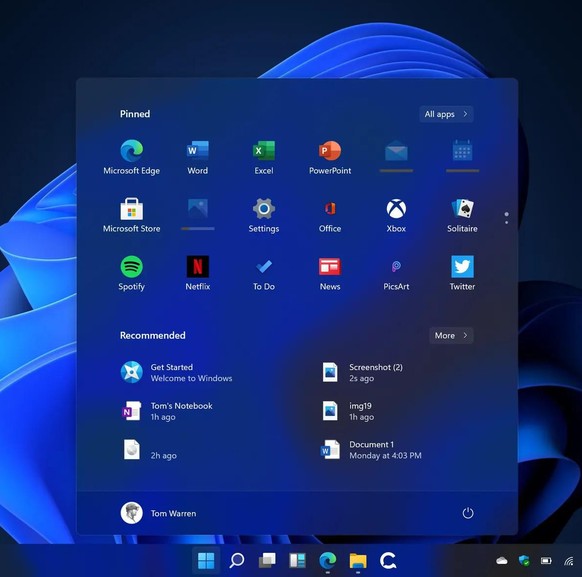Launch the Solitaire game
Viewport: 582px width, 577px height.
(x=462, y=215)
